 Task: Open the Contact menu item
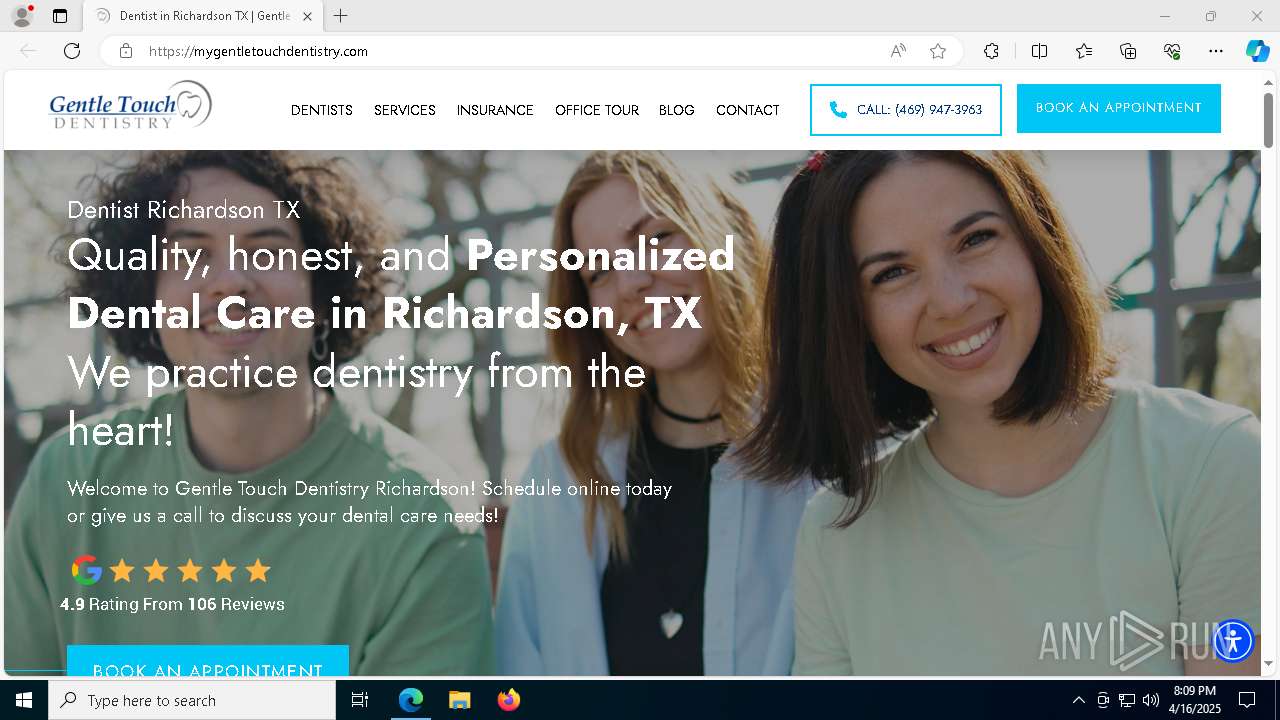[x=748, y=110]
